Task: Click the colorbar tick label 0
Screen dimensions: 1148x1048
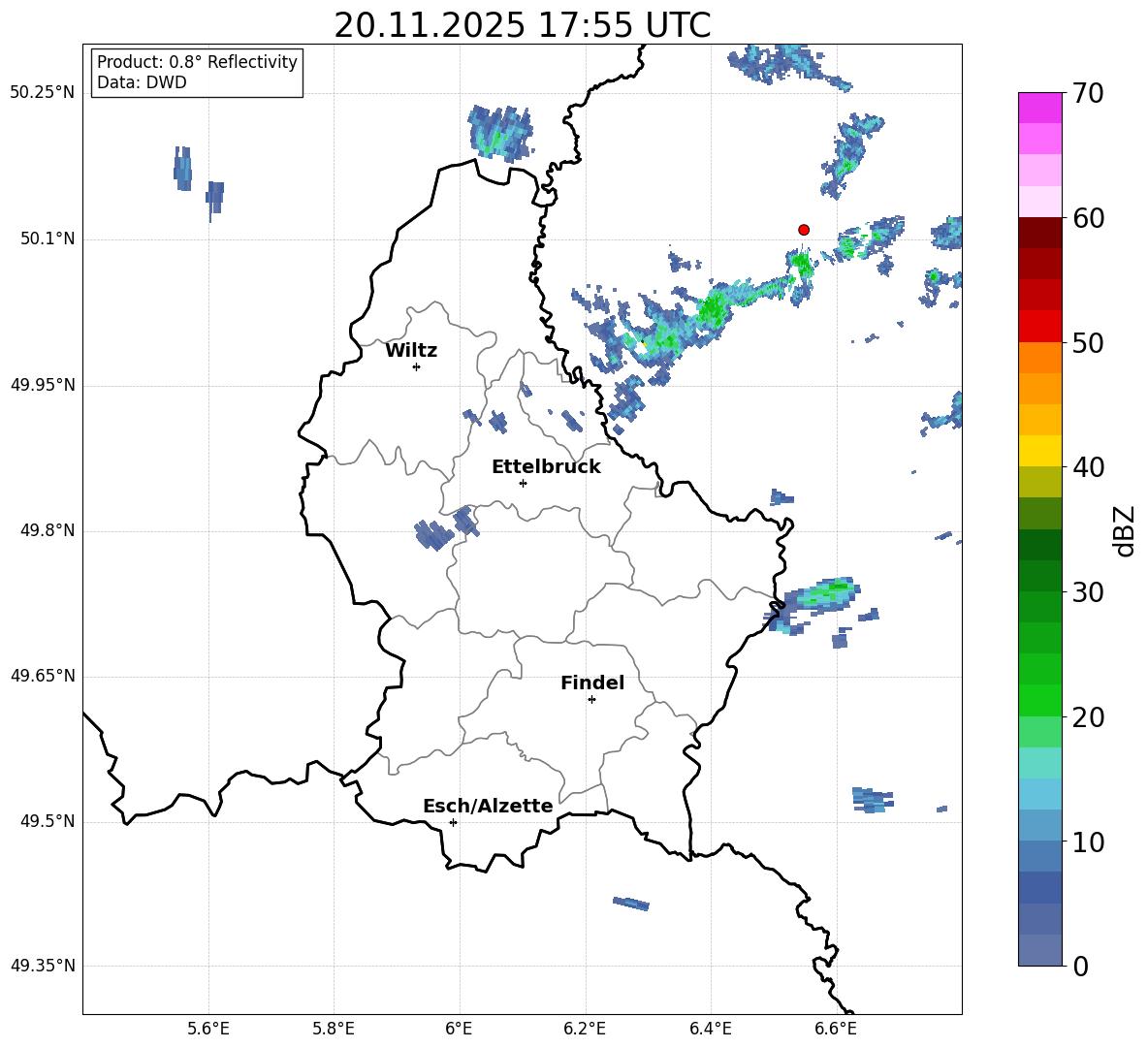Action: point(1080,966)
